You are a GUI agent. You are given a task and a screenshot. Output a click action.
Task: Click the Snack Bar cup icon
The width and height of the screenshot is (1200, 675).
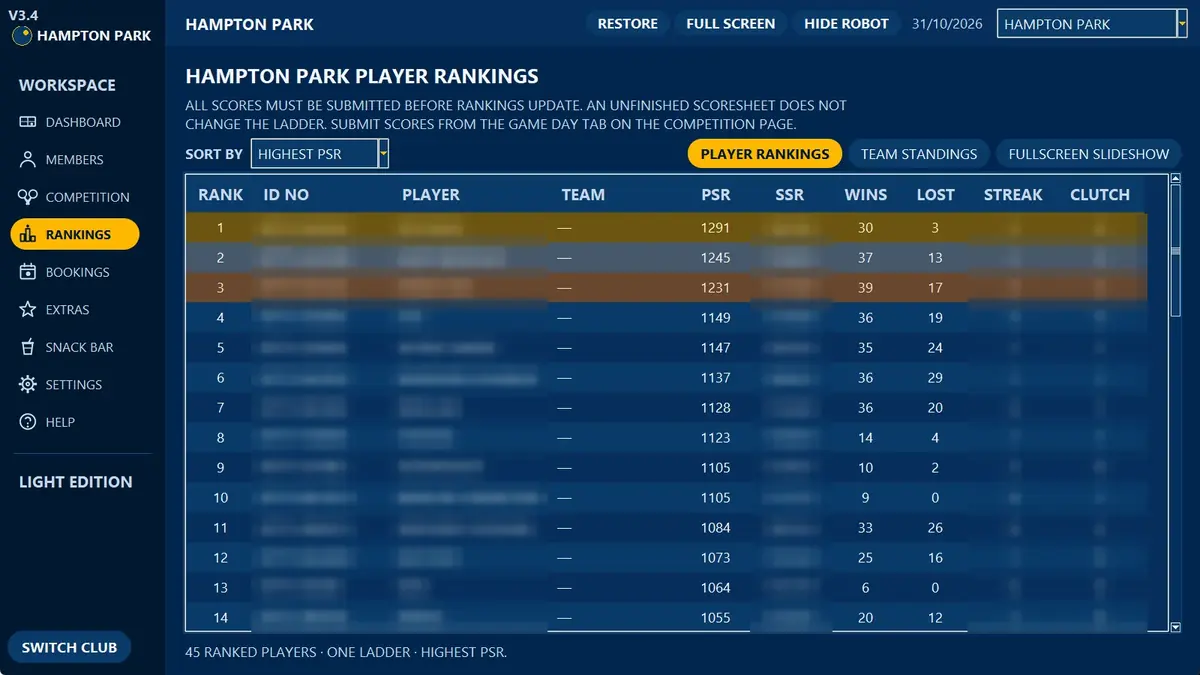click(x=28, y=347)
